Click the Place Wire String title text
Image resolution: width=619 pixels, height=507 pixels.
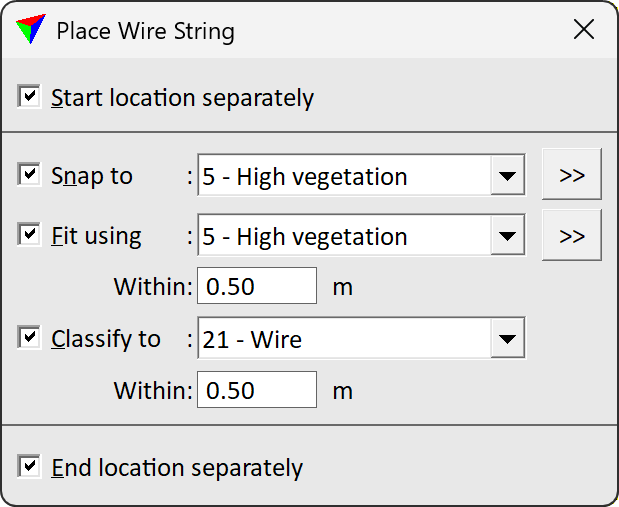tap(146, 31)
